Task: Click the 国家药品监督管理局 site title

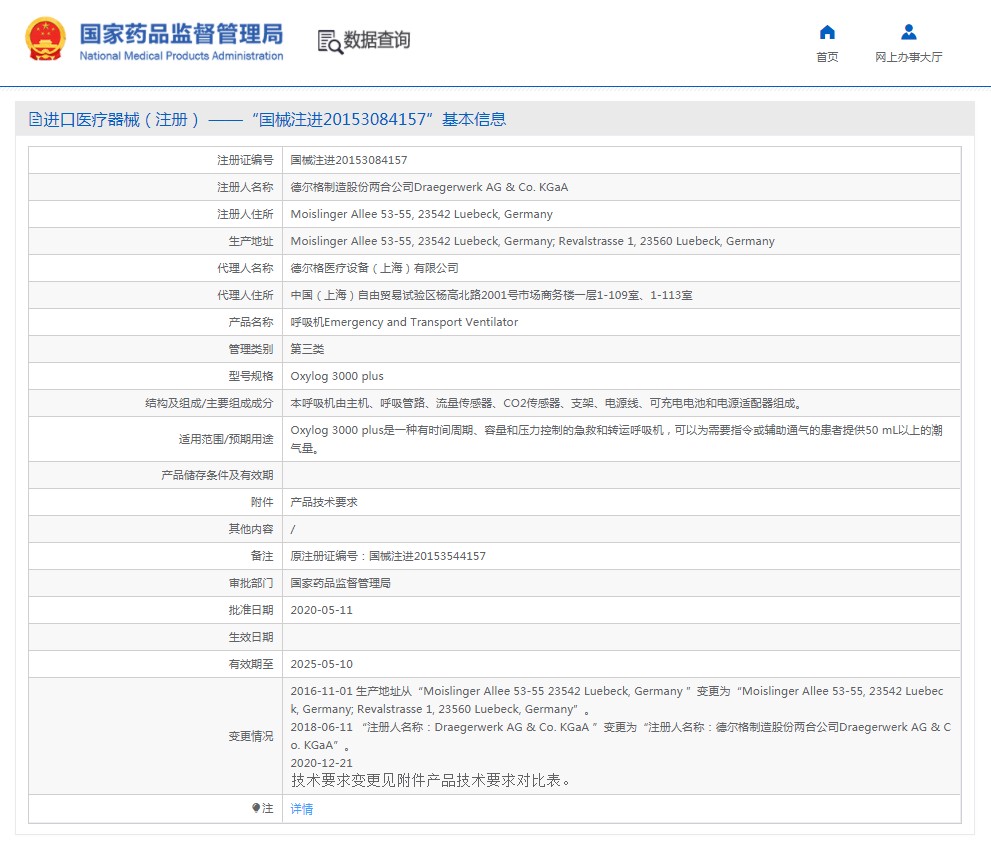Action: (181, 32)
